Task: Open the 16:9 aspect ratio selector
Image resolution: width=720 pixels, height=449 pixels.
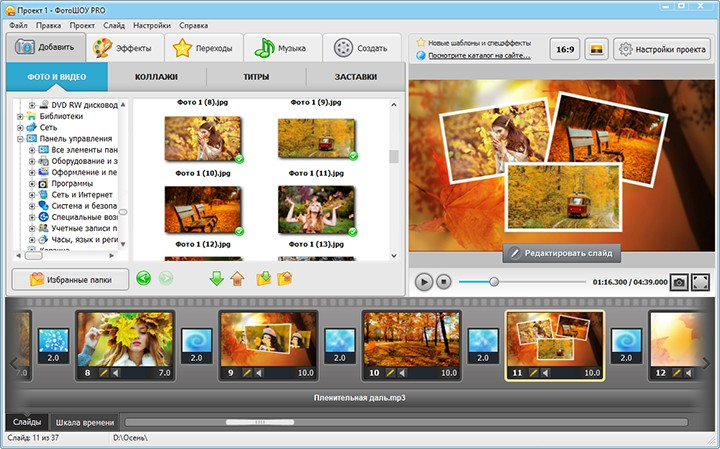Action: pos(563,48)
